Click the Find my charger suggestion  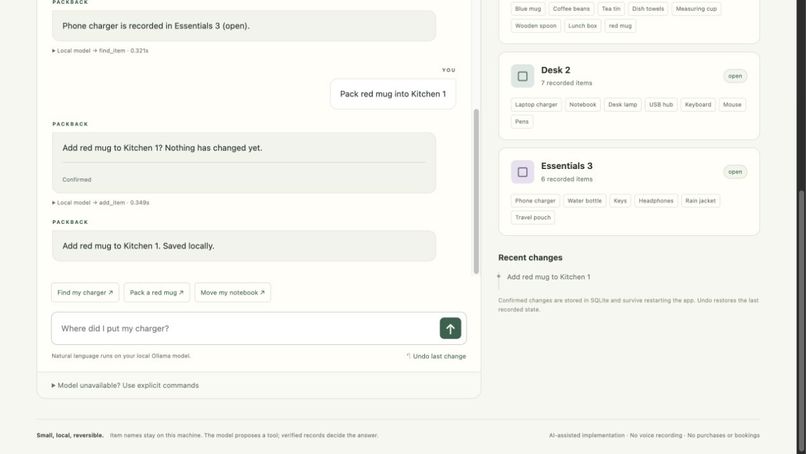pyautogui.click(x=85, y=293)
